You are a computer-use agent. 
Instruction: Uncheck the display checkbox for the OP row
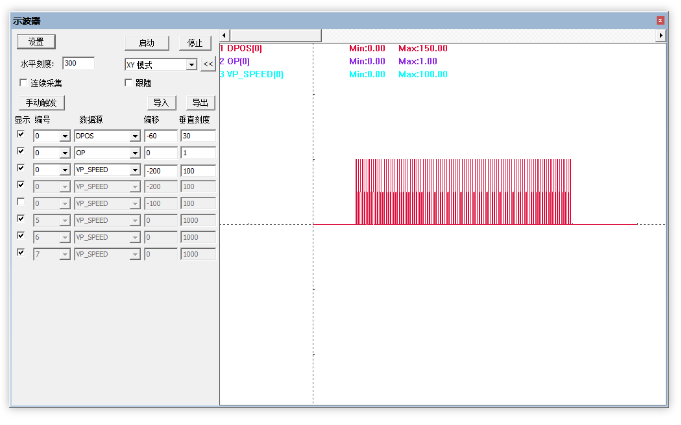click(20, 152)
